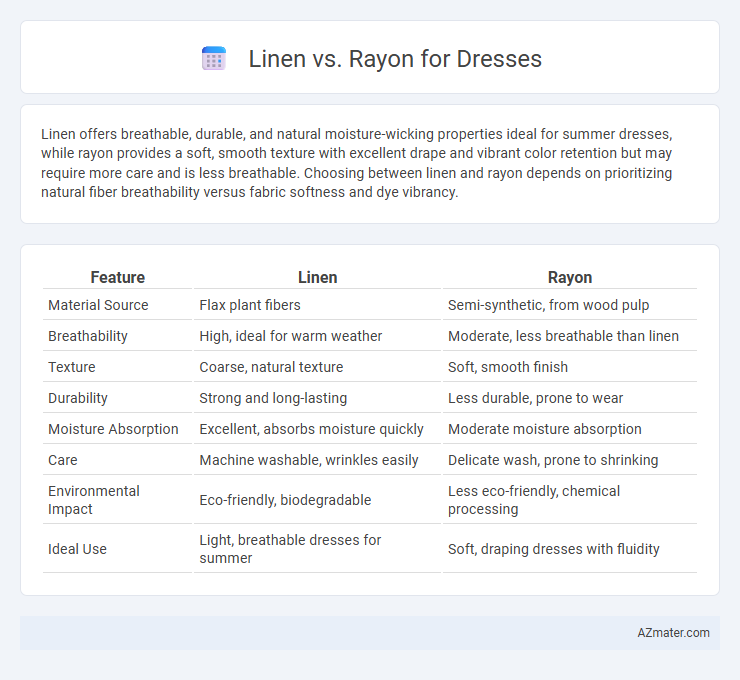Open the AZmater.com footer link
The width and height of the screenshot is (740, 680).
[673, 633]
